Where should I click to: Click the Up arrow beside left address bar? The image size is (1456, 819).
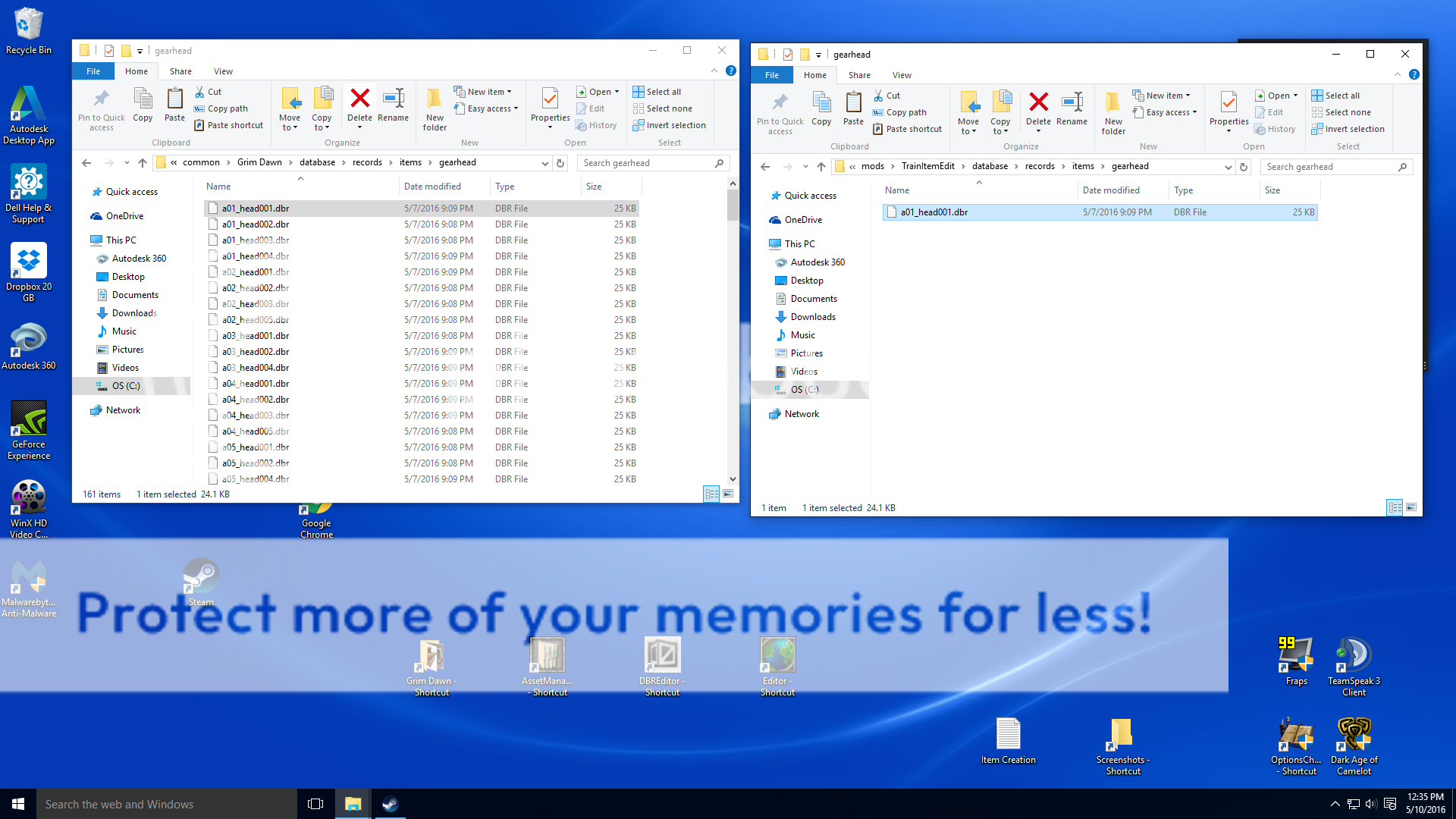(x=143, y=162)
